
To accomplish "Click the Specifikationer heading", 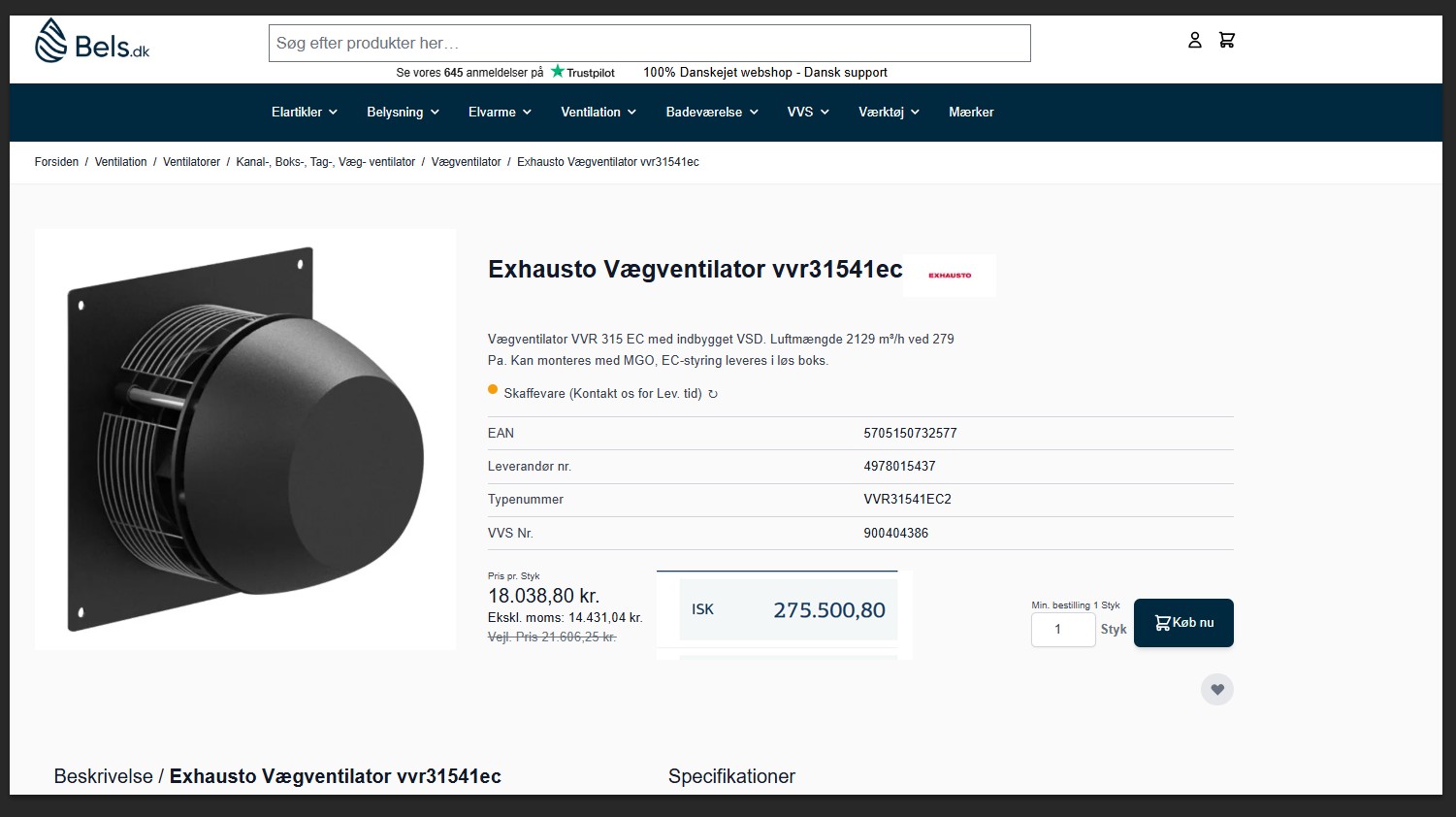I will (x=731, y=776).
